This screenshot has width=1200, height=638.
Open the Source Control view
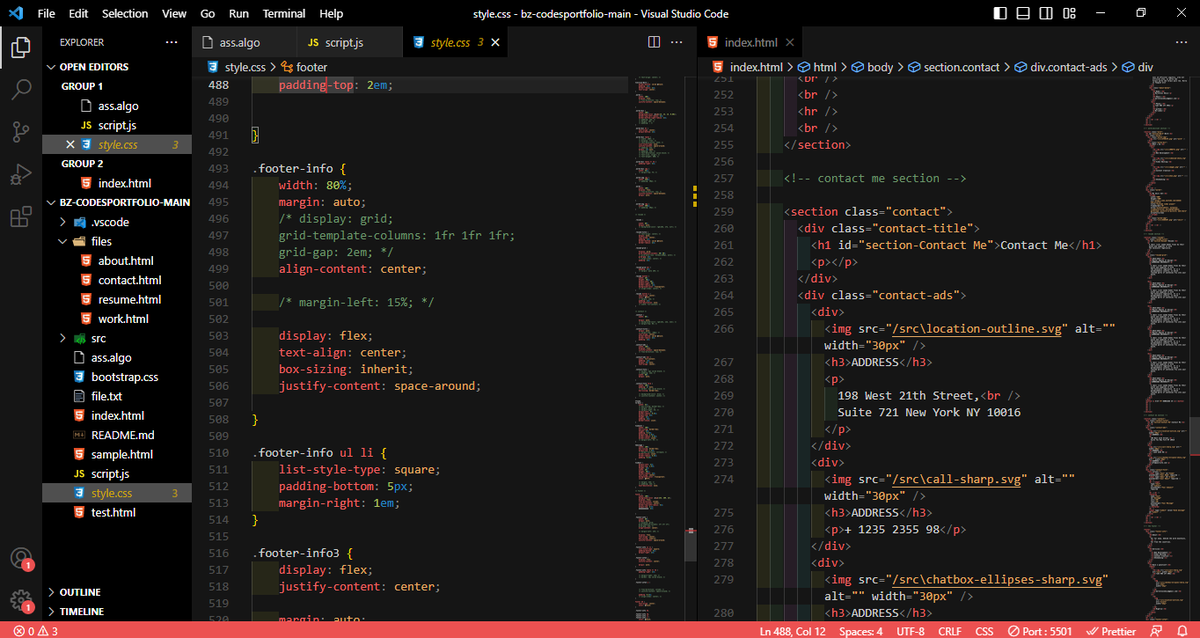[x=20, y=131]
